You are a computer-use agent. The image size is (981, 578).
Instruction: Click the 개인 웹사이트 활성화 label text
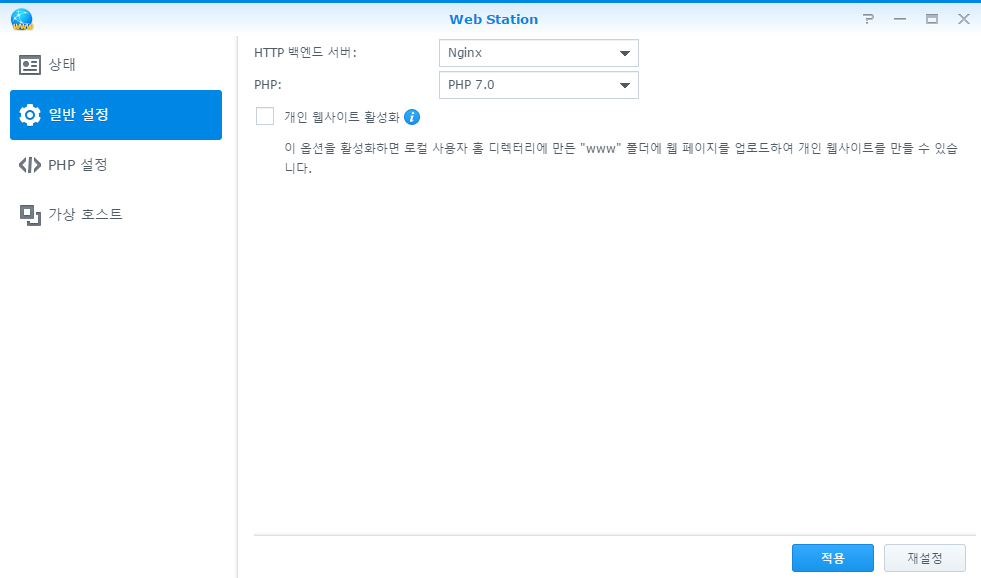(341, 117)
